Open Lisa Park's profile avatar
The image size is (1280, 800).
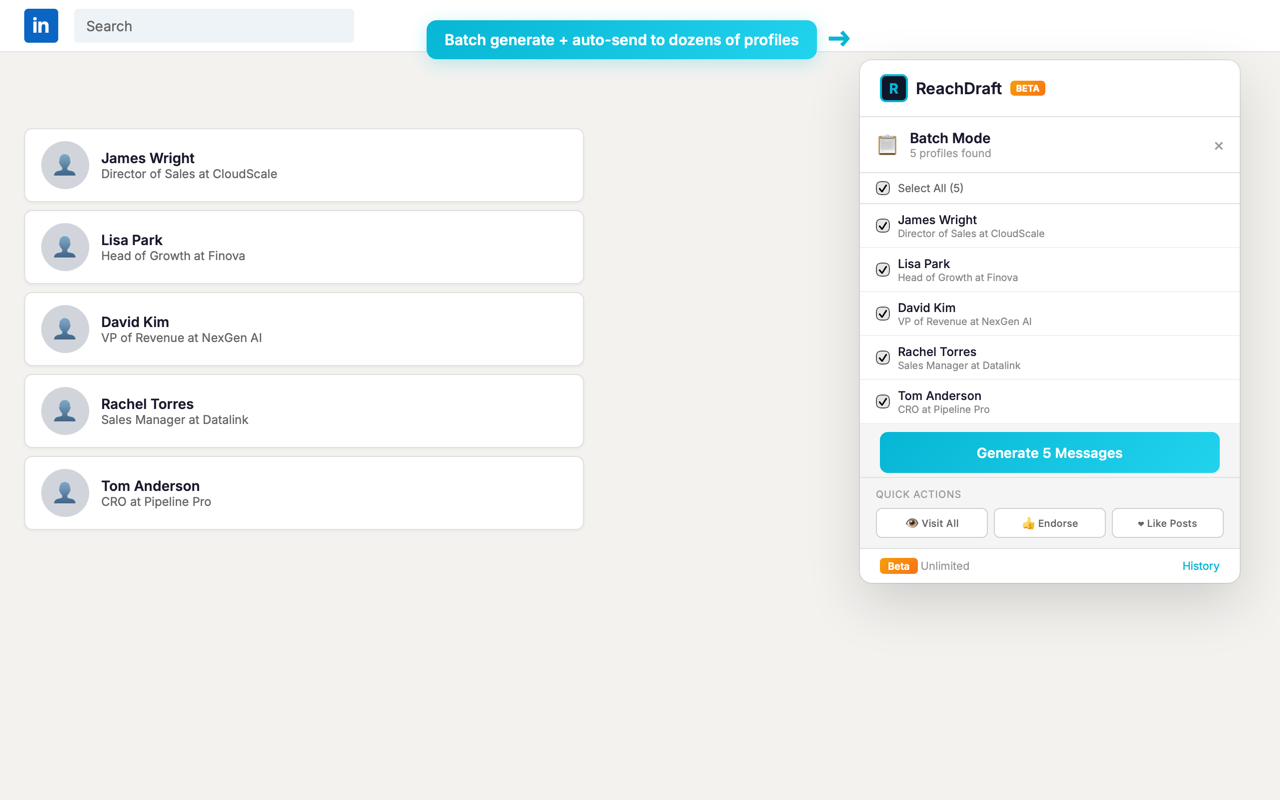pyautogui.click(x=65, y=247)
